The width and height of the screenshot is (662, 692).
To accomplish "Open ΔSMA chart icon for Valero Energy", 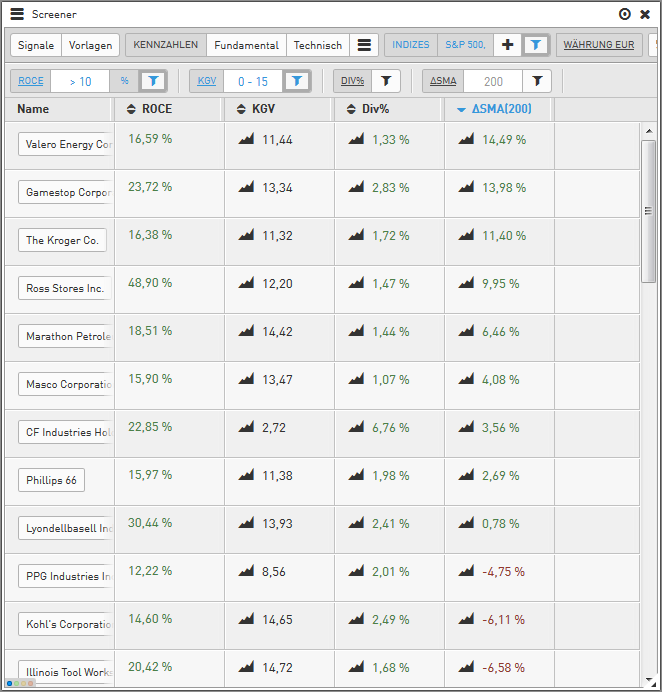I will (466, 139).
